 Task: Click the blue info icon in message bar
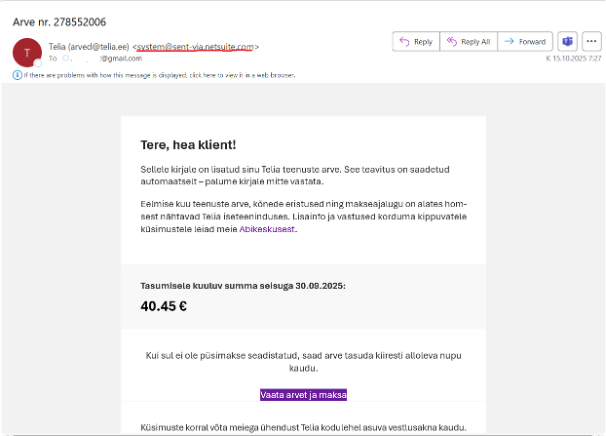pyautogui.click(x=17, y=75)
